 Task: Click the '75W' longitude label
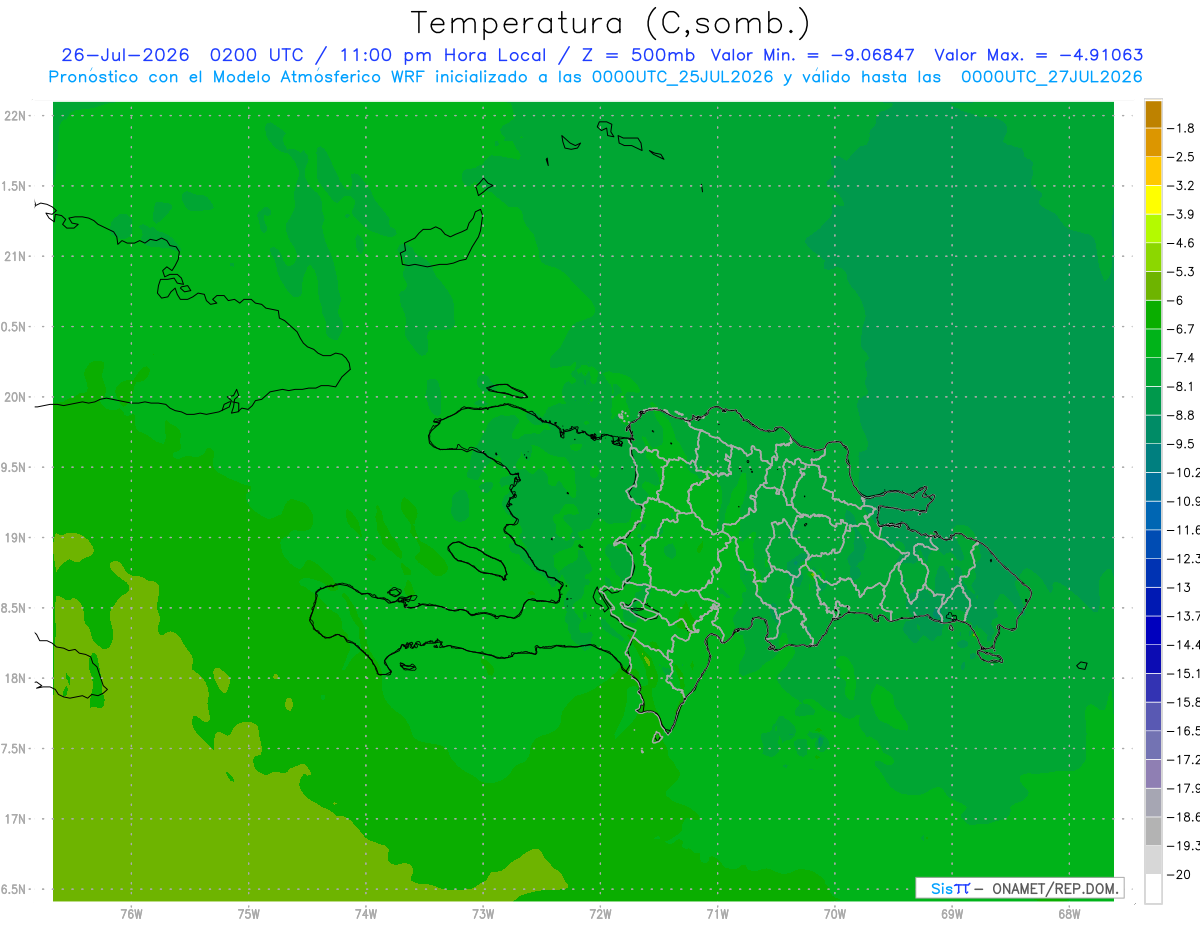click(249, 914)
